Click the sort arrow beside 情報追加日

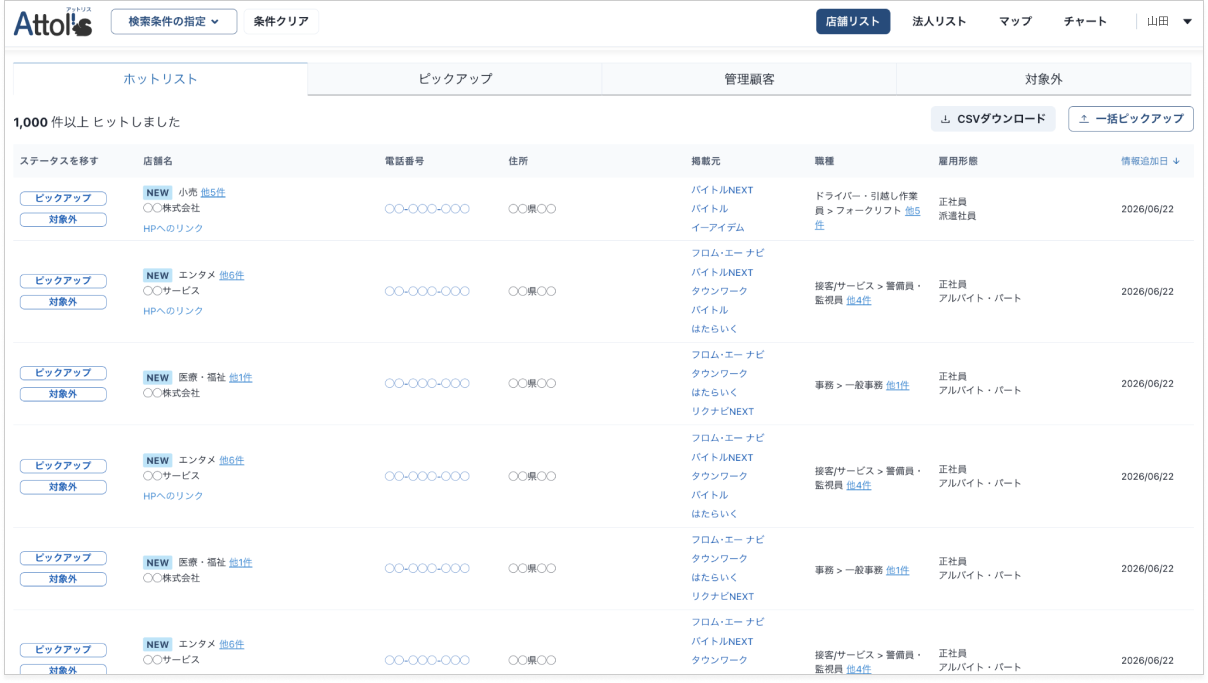pyautogui.click(x=1176, y=161)
